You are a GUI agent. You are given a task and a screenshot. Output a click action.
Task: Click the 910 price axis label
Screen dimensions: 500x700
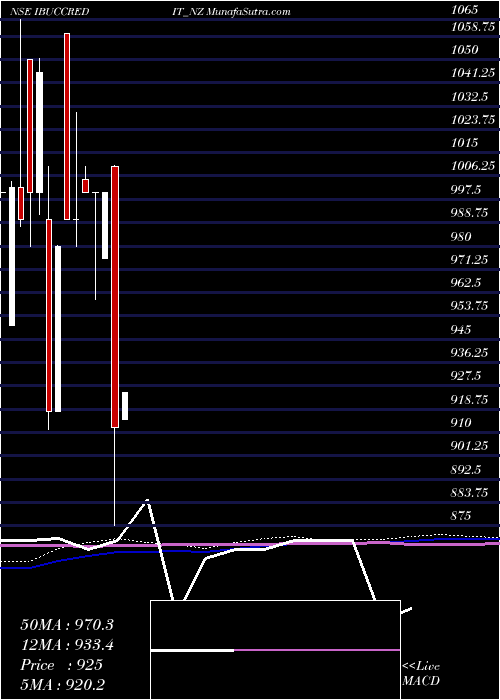click(x=461, y=422)
